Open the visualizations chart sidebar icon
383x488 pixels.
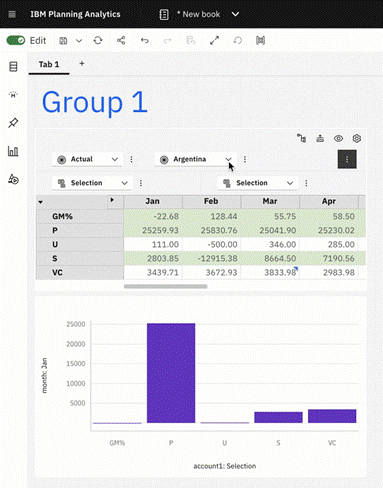click(13, 151)
